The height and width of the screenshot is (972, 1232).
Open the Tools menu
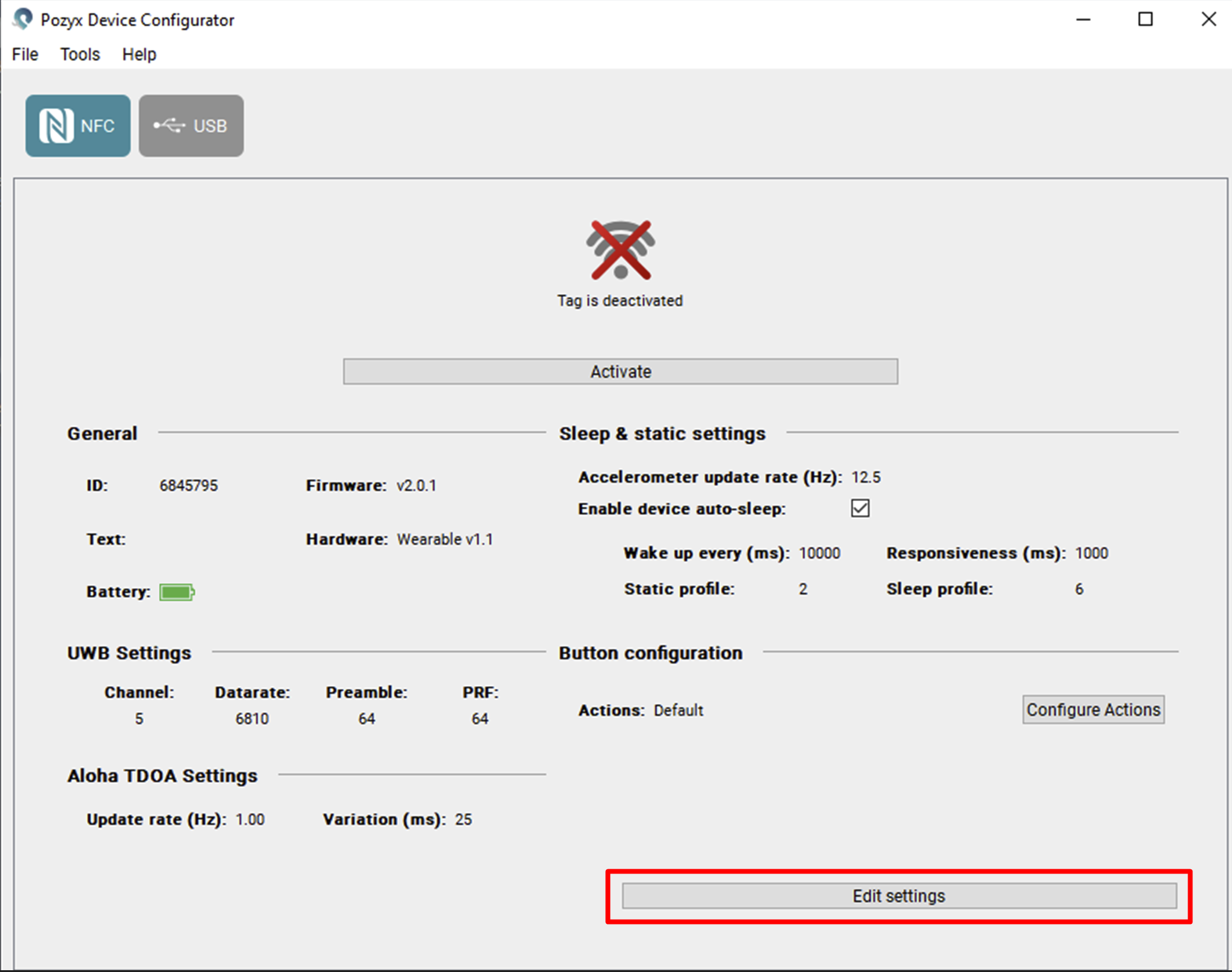[x=80, y=55]
